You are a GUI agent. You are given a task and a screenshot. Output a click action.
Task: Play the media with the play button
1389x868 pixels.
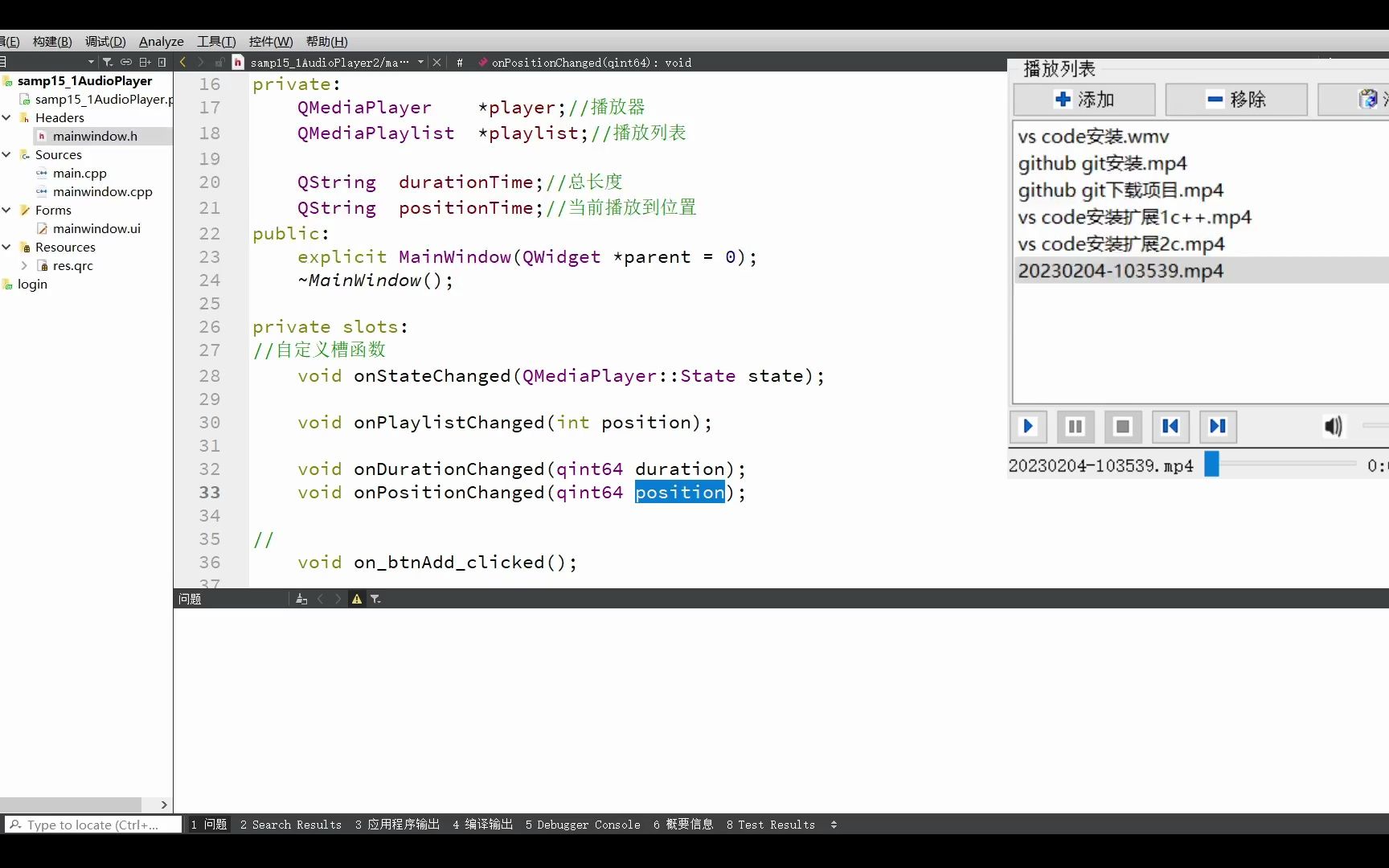[x=1028, y=426]
